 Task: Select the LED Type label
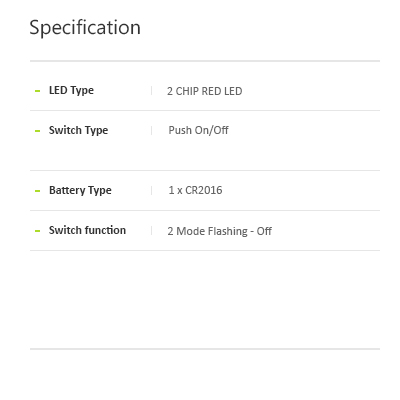(71, 91)
